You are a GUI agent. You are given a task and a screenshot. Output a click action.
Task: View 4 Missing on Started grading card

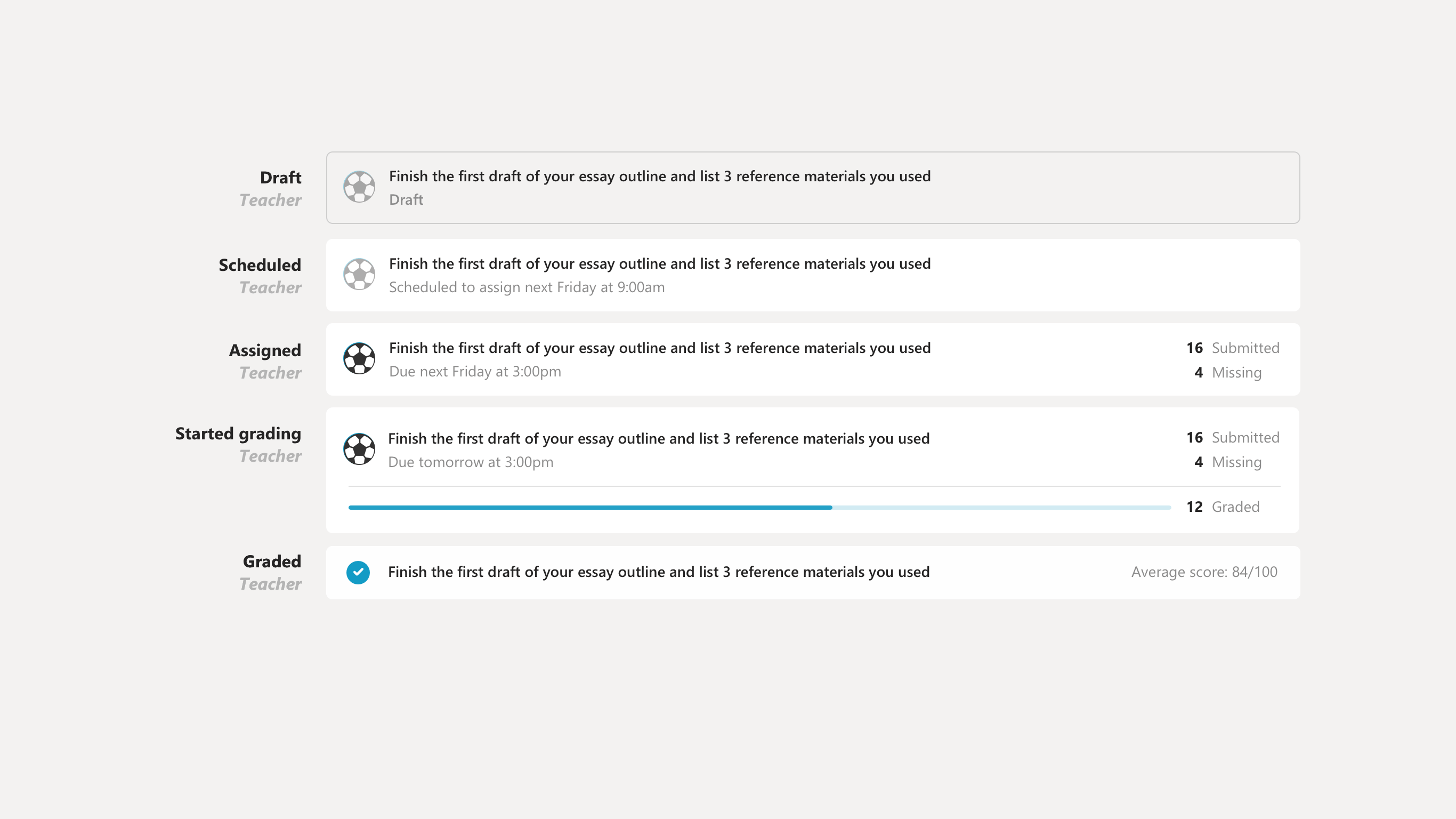1228,463
